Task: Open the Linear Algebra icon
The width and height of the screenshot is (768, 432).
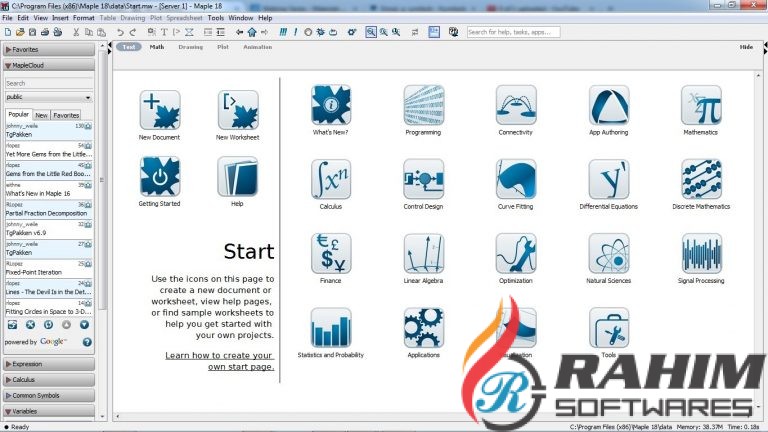Action: (x=424, y=253)
